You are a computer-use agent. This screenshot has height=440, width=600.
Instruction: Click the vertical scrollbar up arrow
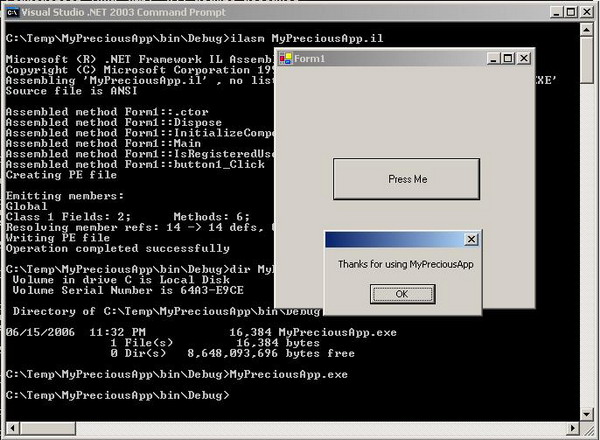point(587,29)
